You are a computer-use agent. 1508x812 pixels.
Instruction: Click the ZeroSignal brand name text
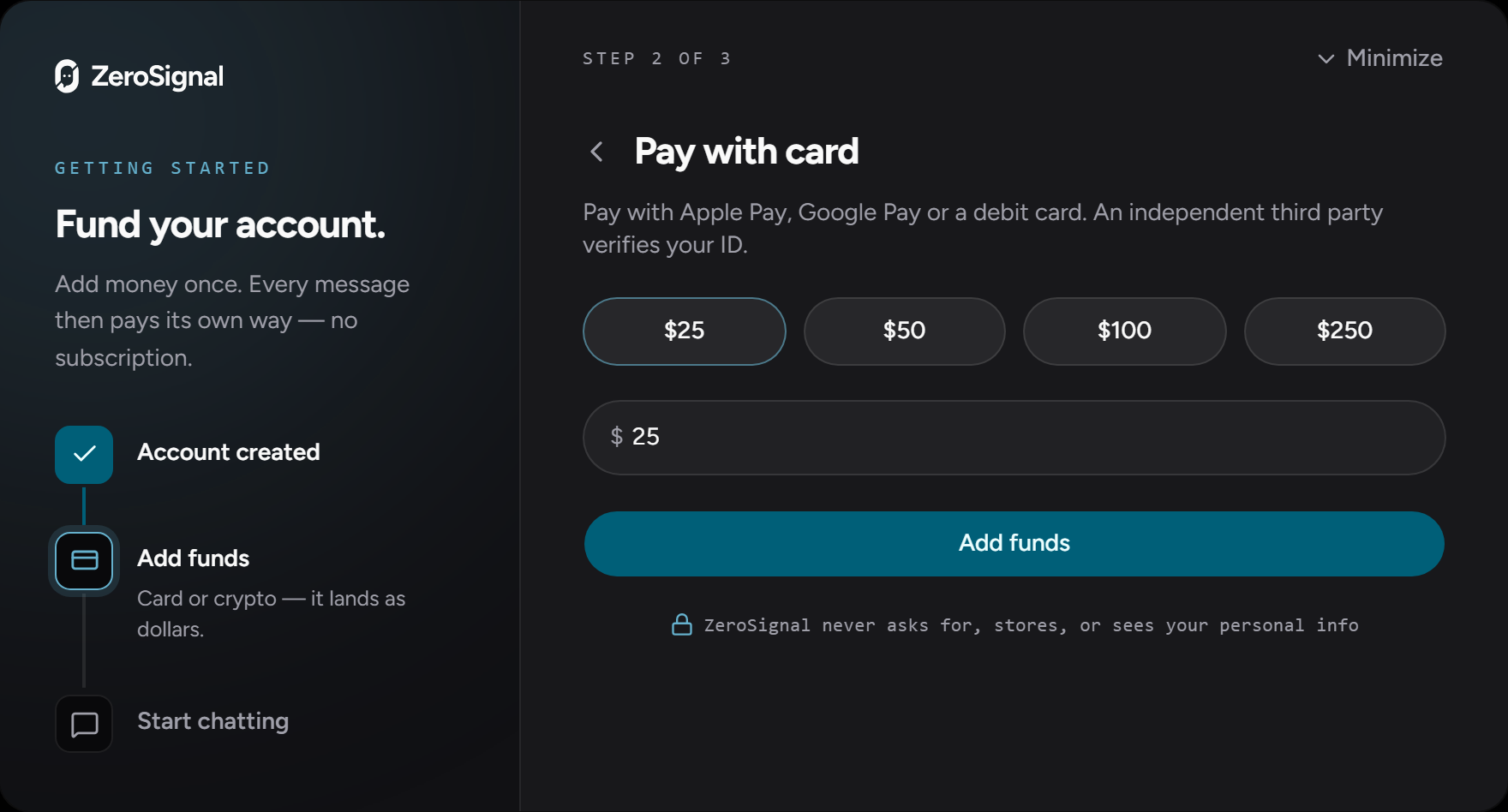pyautogui.click(x=158, y=77)
